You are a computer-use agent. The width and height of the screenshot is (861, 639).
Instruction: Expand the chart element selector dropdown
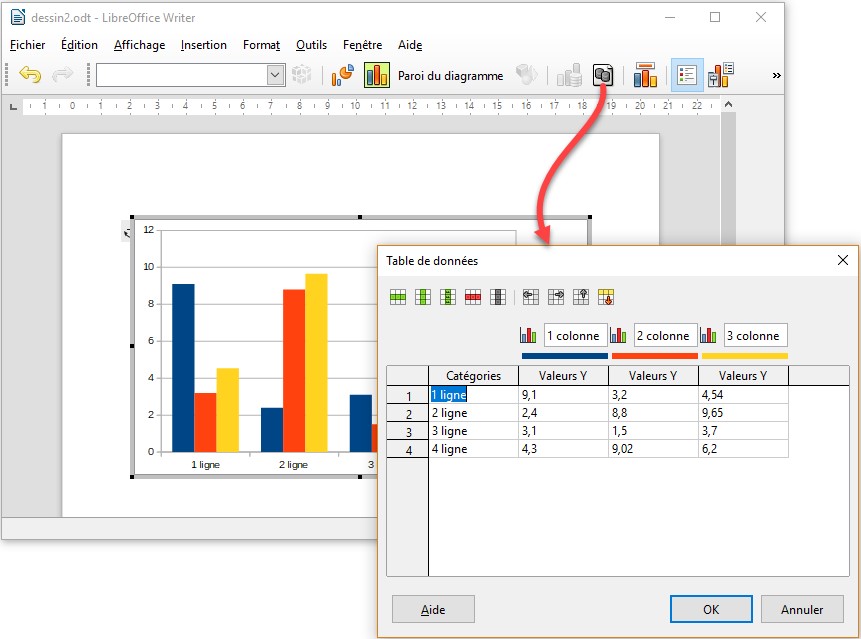276,75
